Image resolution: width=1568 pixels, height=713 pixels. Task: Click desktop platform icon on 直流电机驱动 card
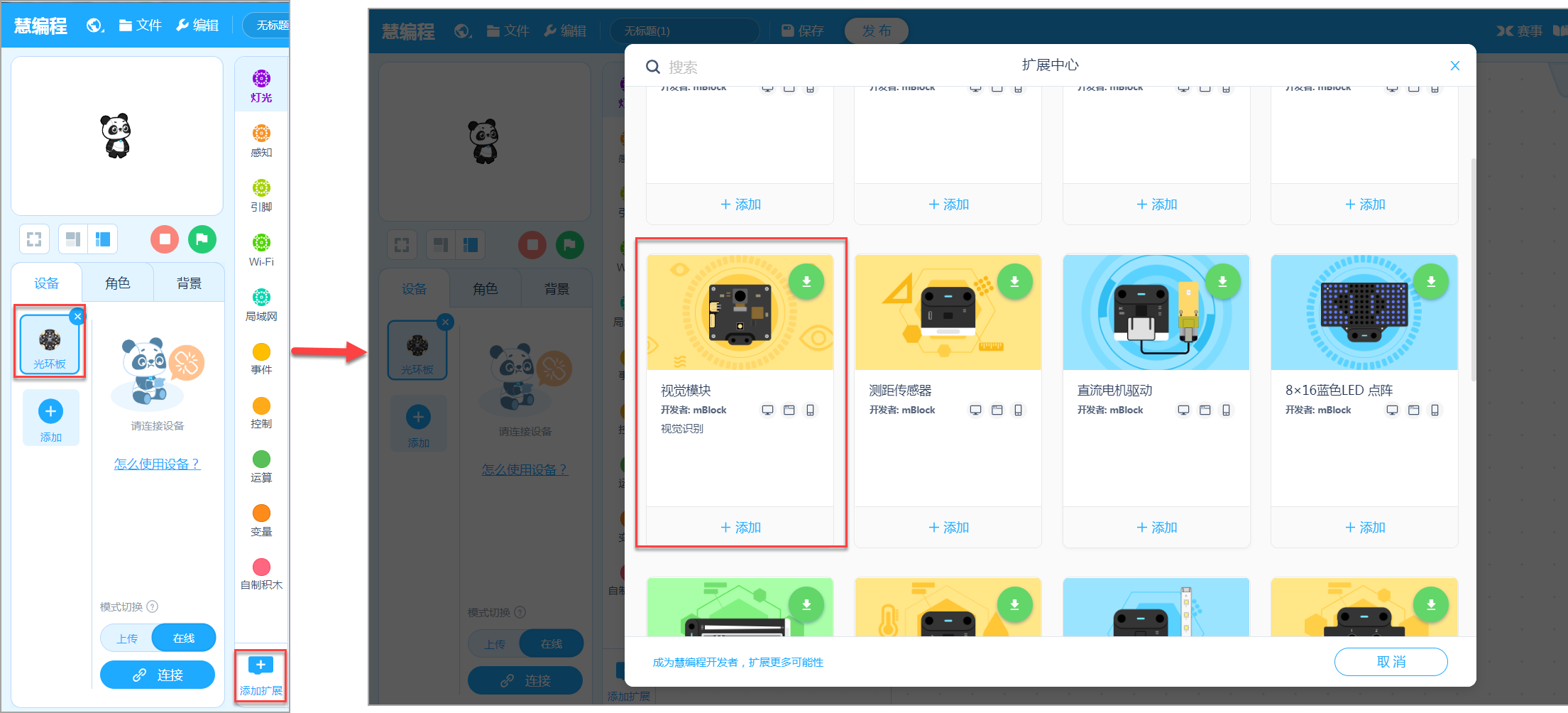(x=1183, y=410)
